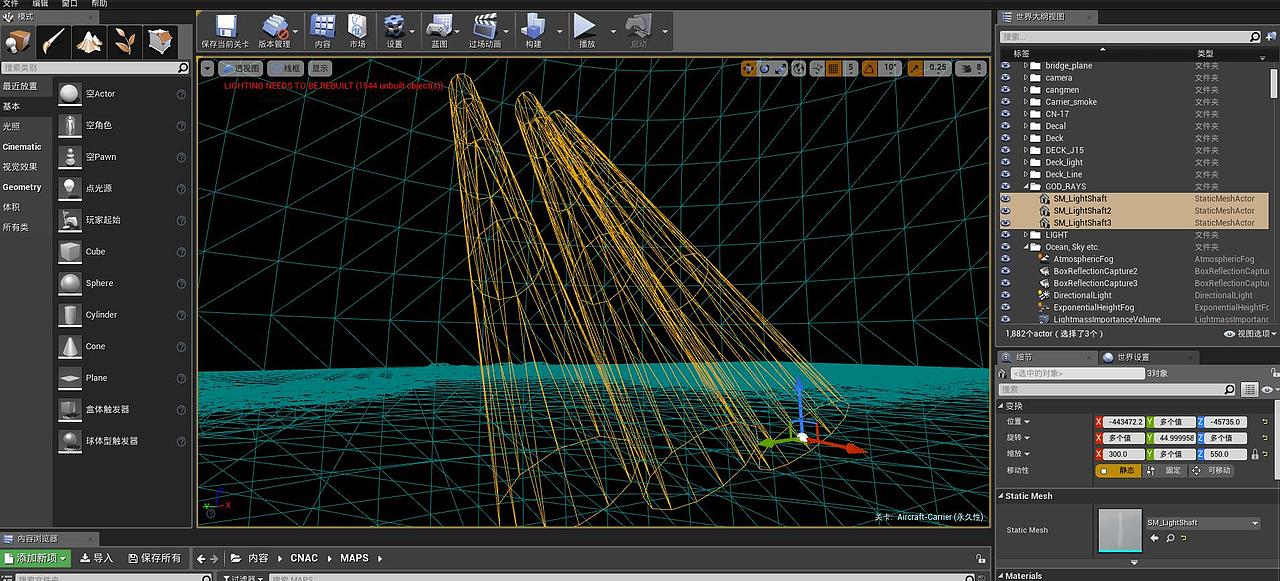Open 蓝图 blueprints toolbar icon
The image size is (1280, 581).
(x=439, y=26)
